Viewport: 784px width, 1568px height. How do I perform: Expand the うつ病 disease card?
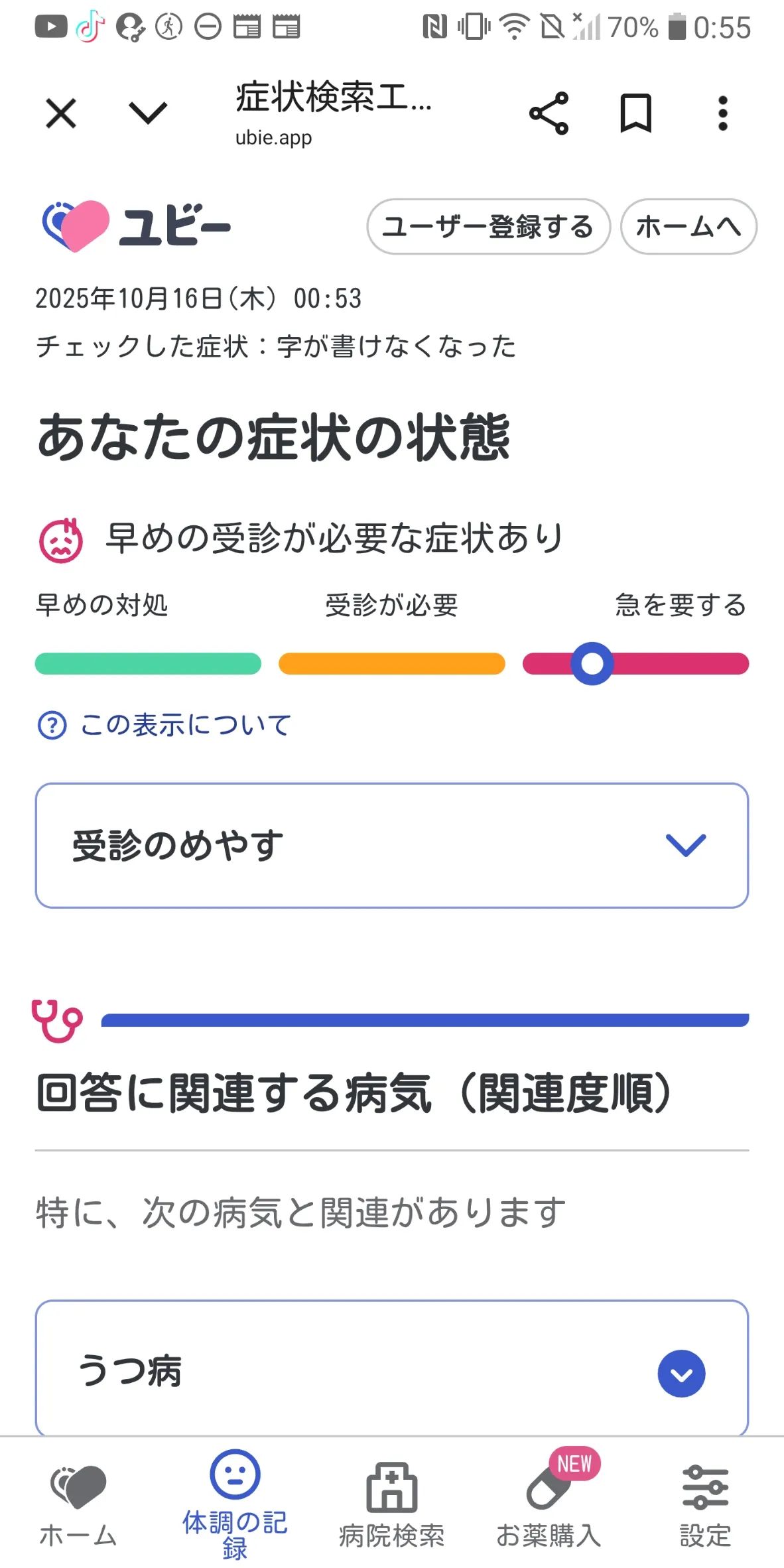tap(392, 1368)
